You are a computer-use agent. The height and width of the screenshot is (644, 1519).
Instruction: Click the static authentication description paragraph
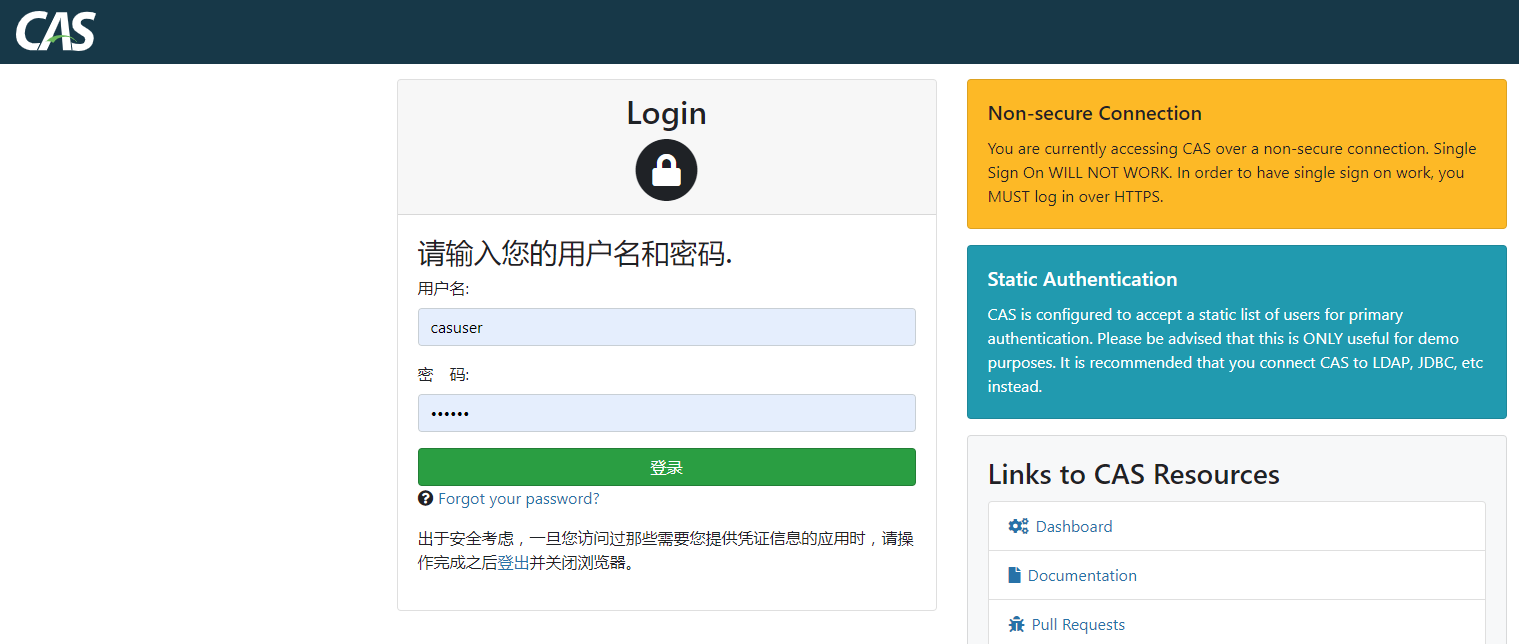point(1235,350)
